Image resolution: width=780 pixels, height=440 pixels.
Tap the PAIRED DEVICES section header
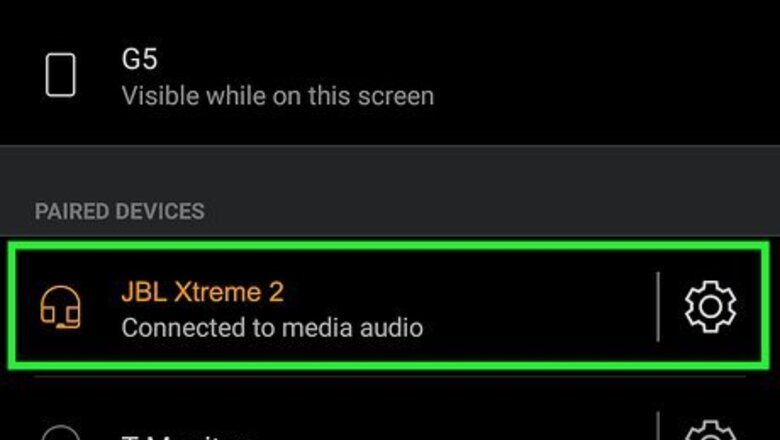[119, 211]
